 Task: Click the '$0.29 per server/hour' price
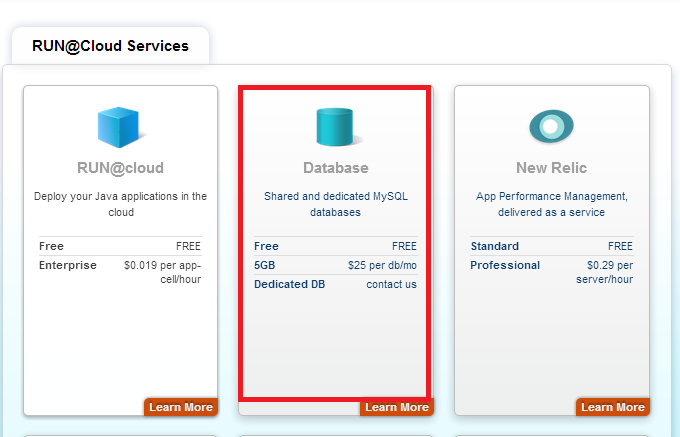(605, 272)
